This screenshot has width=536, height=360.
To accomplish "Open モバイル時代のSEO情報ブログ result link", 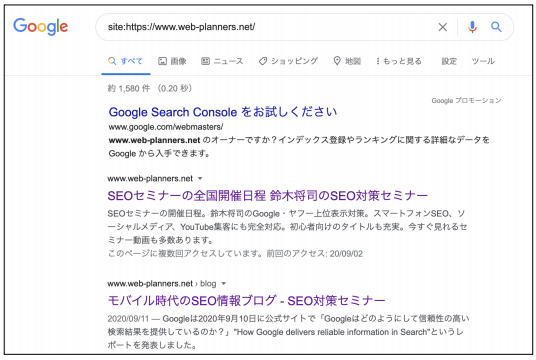I will pos(246,301).
